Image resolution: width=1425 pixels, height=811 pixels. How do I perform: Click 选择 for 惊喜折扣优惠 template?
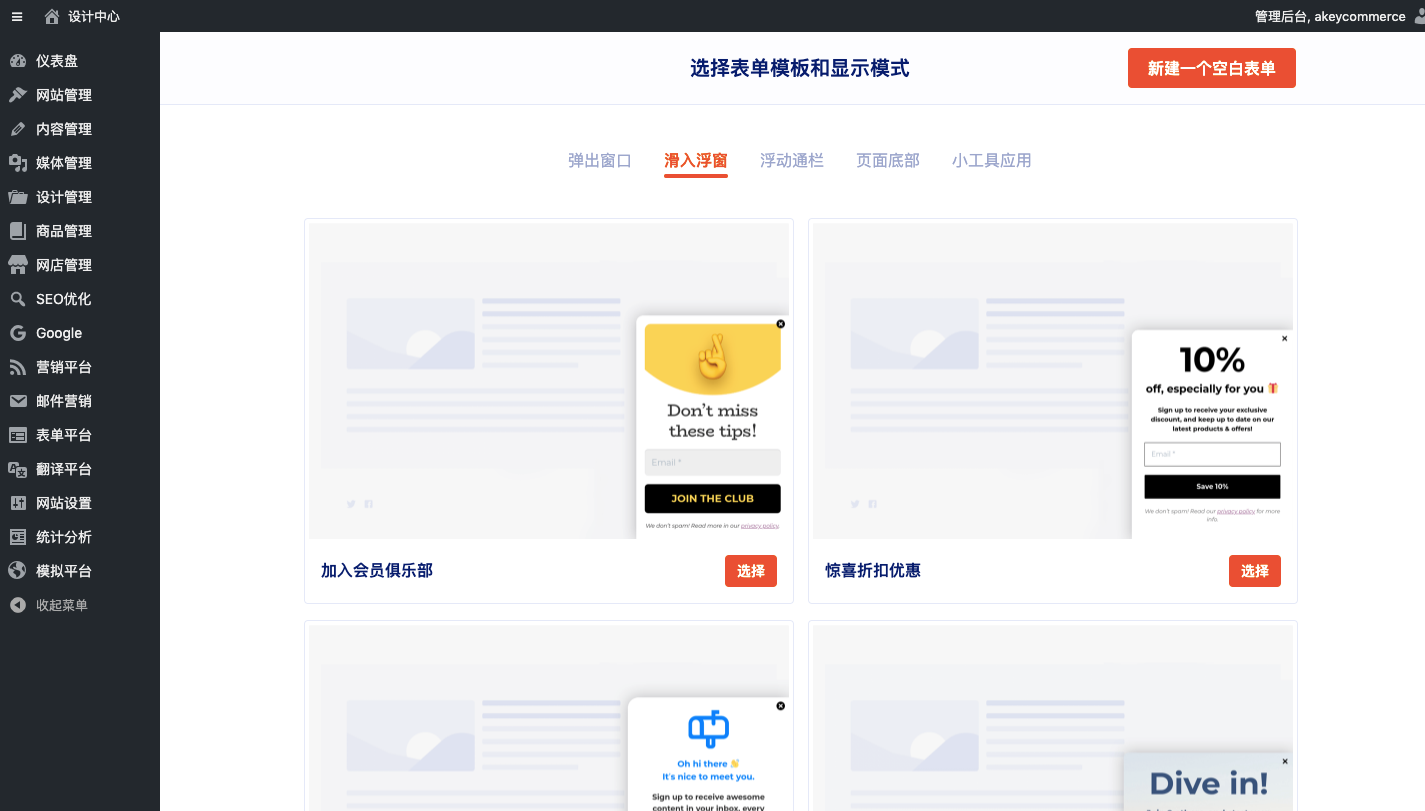click(x=1255, y=571)
